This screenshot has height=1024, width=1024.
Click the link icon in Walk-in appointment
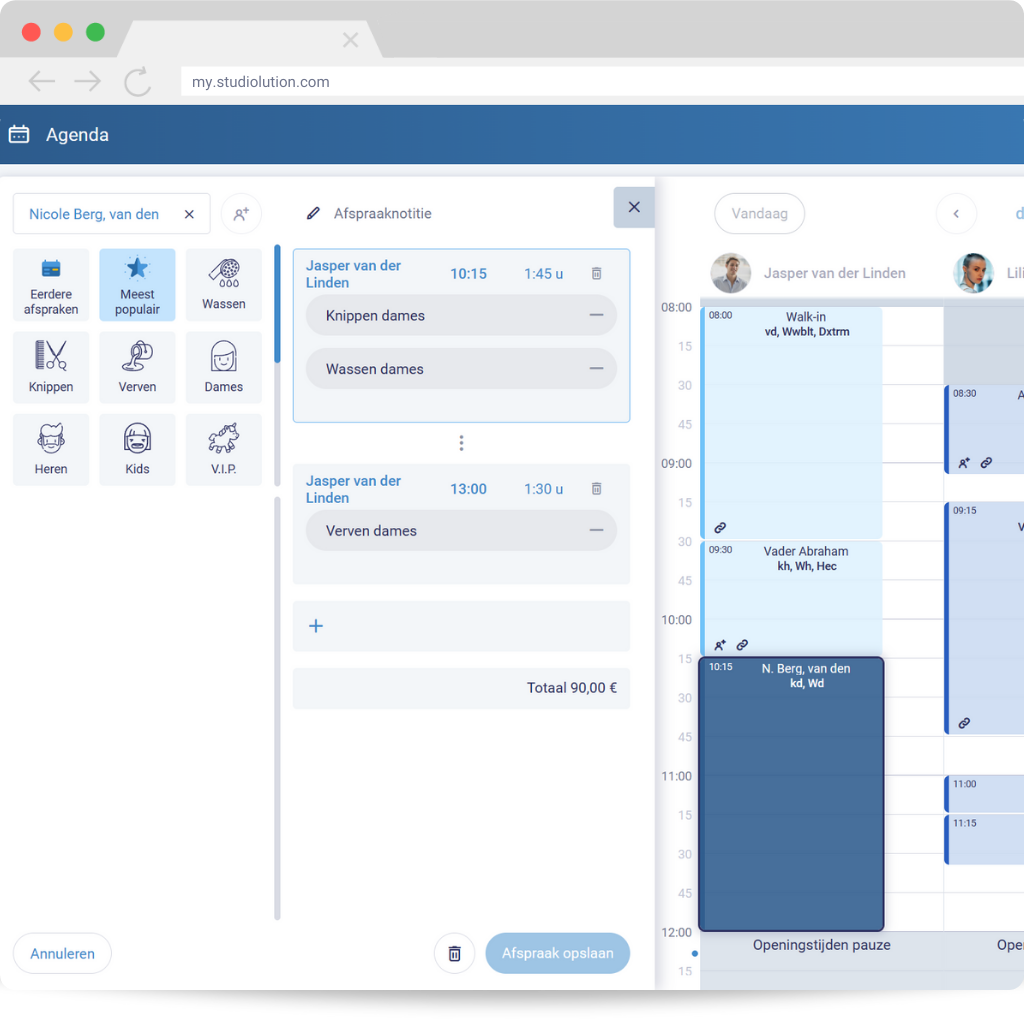pos(720,527)
